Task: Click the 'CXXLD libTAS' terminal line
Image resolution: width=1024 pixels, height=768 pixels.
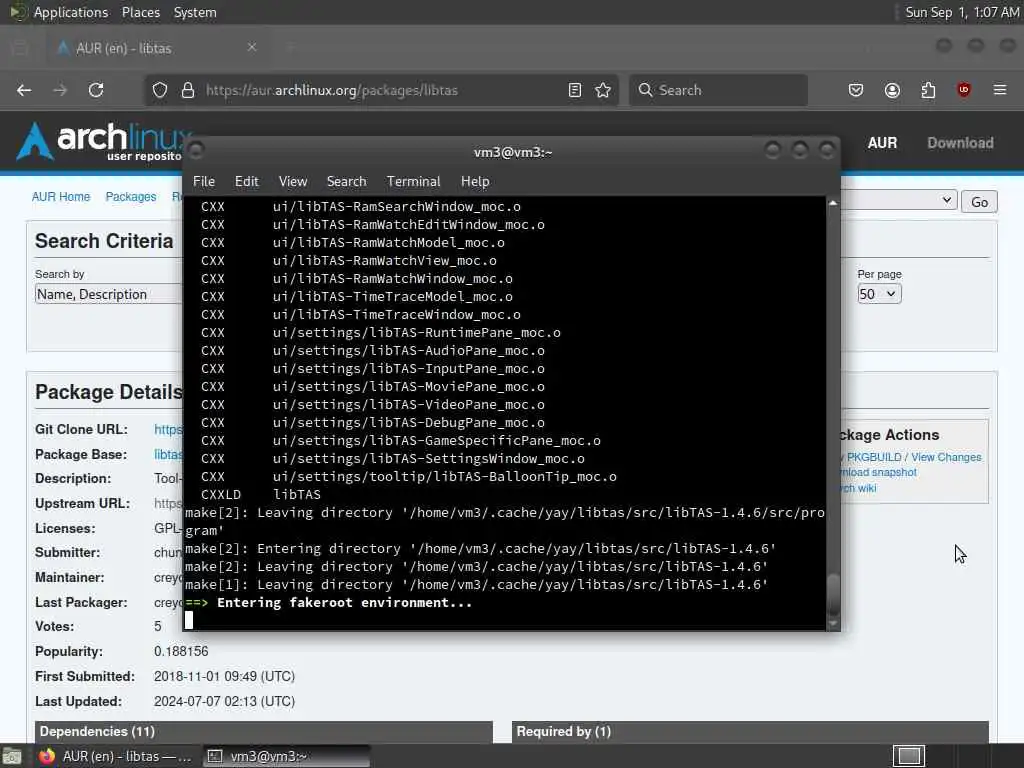Action: 261,495
